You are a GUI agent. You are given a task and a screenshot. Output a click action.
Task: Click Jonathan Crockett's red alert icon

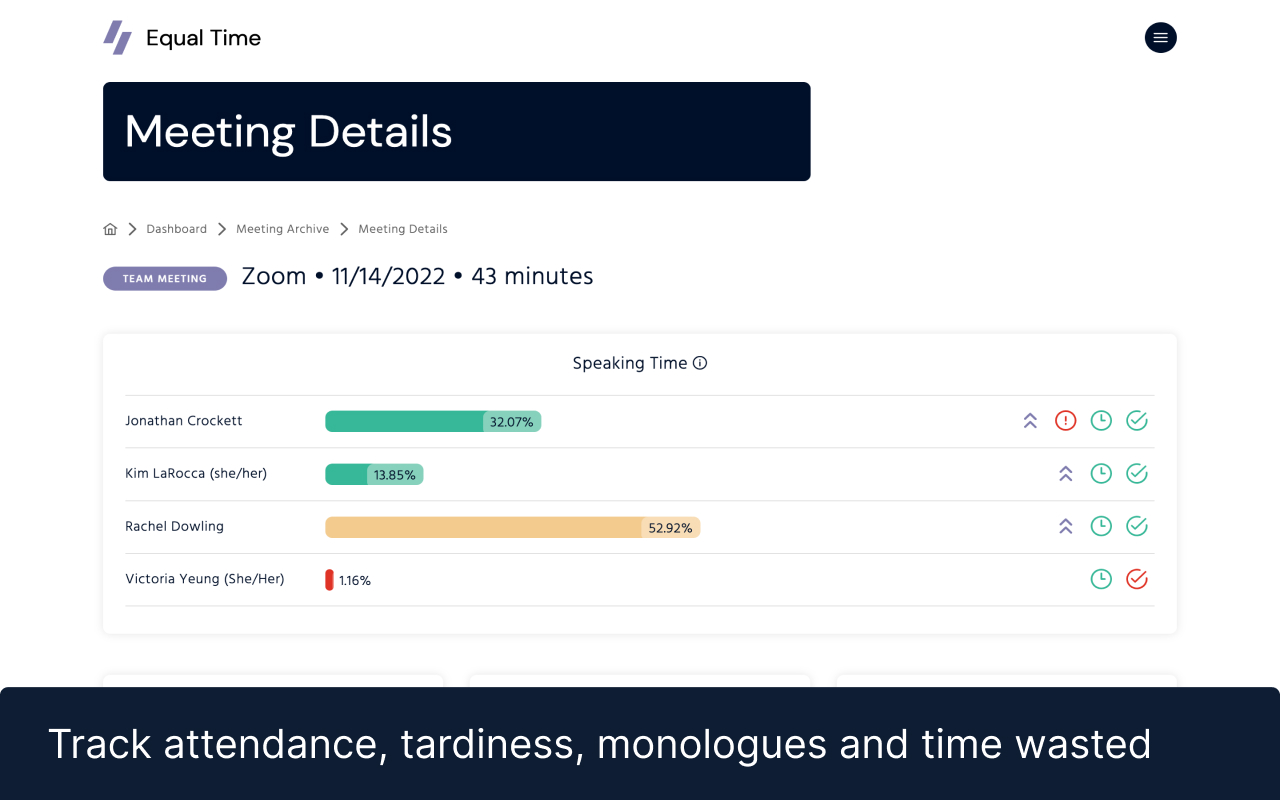[x=1066, y=421]
